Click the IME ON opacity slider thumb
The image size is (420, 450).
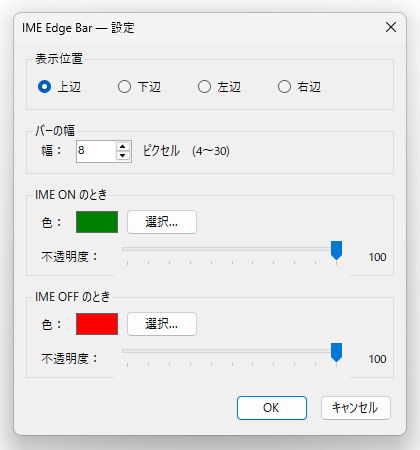[x=336, y=250]
